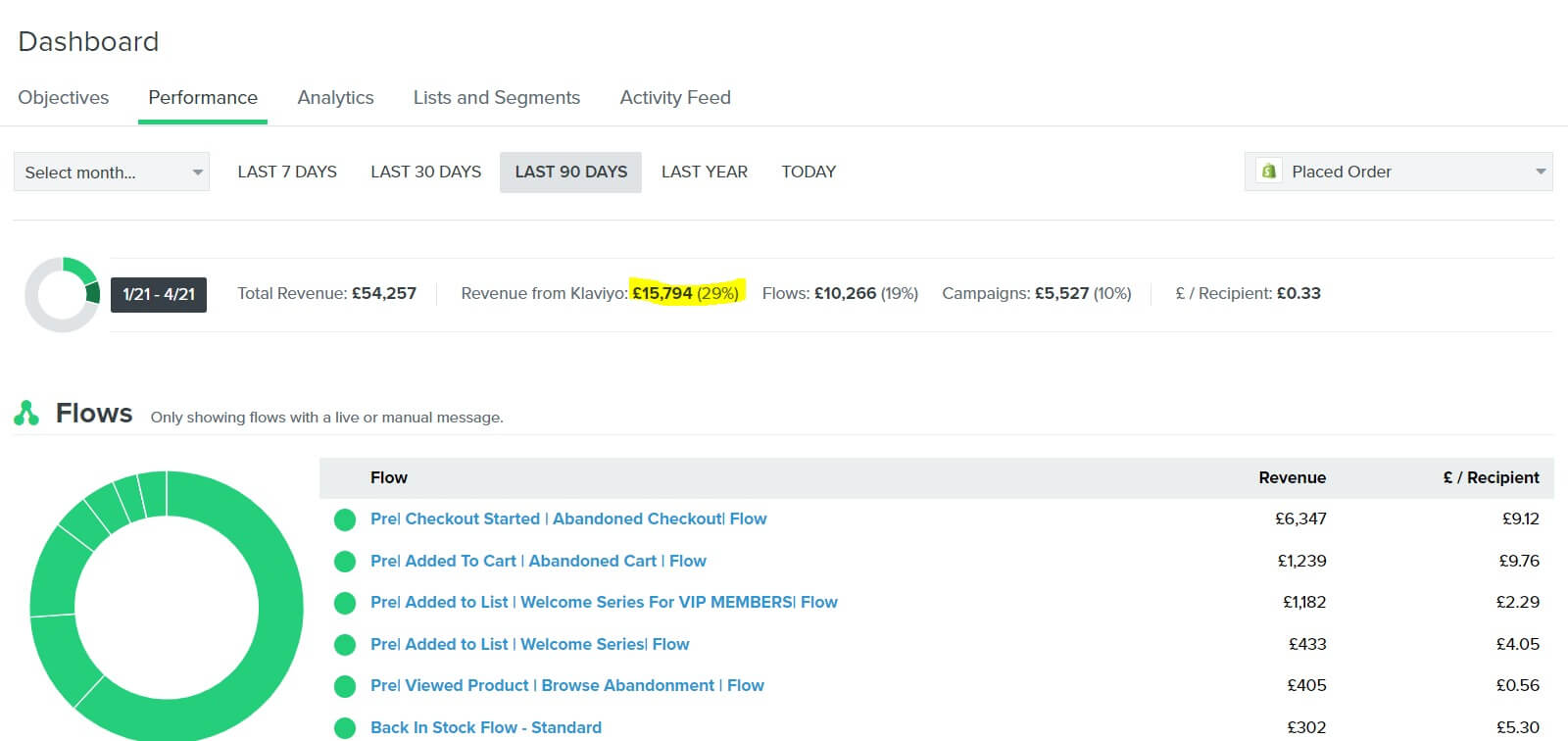This screenshot has height=741, width=1568.
Task: Select the LAST YEAR time range
Action: [x=704, y=172]
